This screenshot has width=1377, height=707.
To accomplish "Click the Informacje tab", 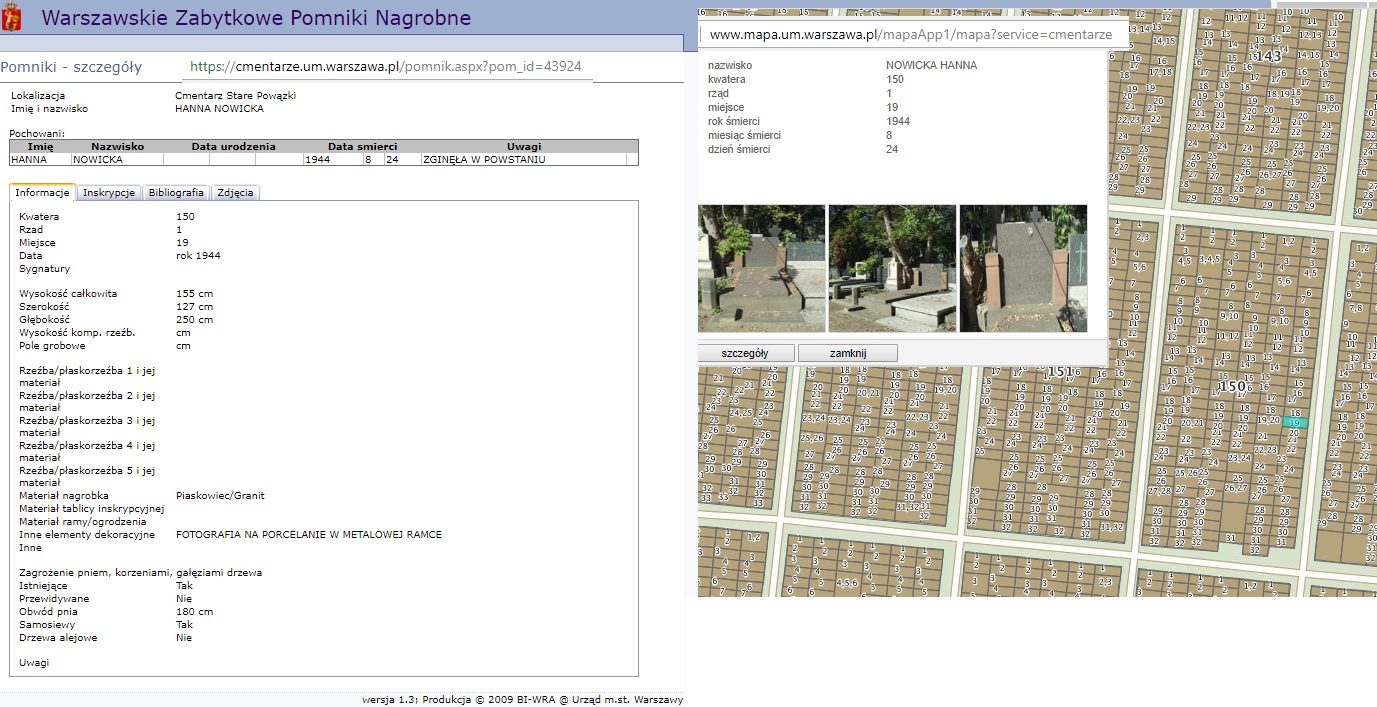I will [42, 193].
